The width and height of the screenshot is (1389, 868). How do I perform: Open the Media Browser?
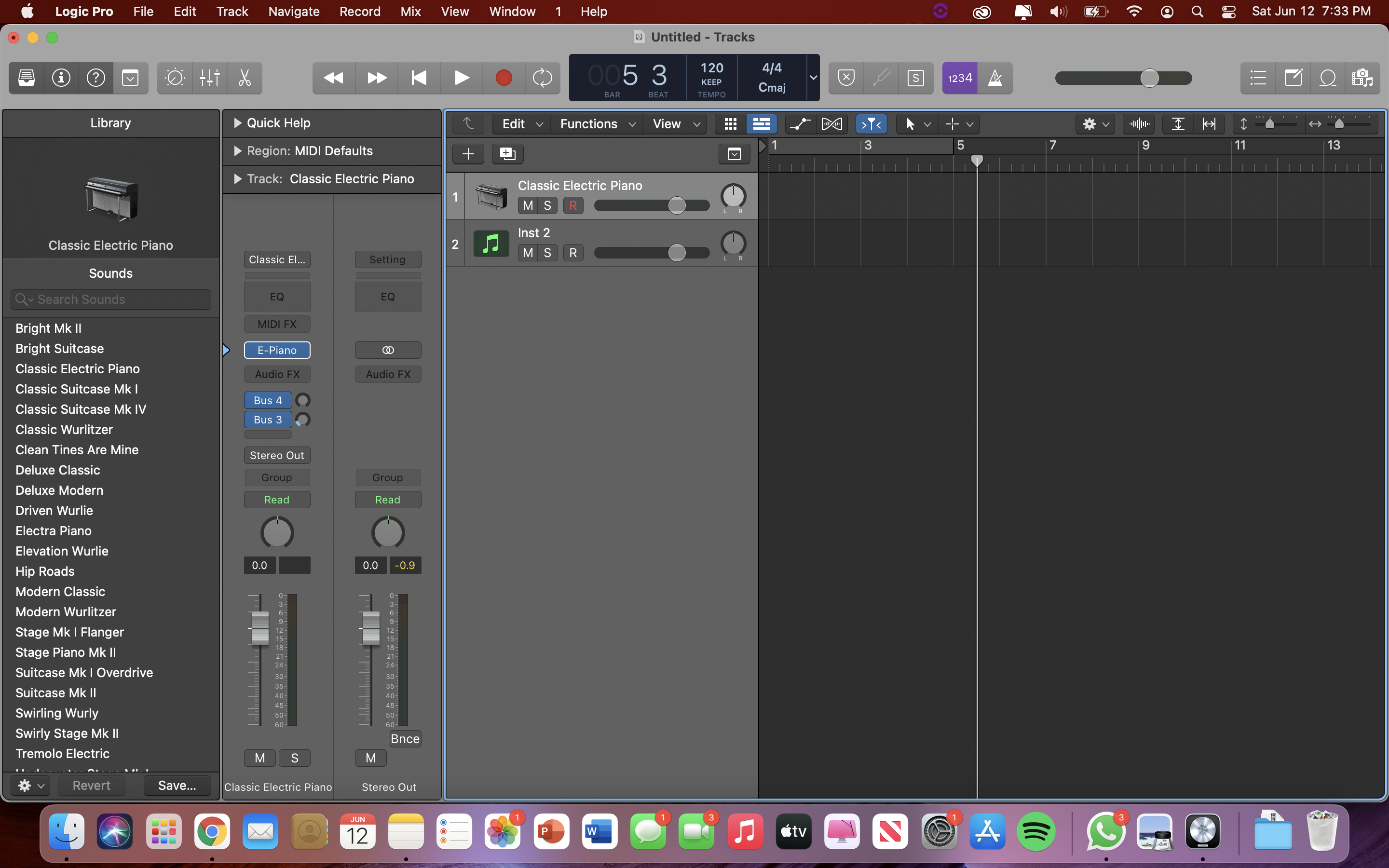coord(1363,78)
